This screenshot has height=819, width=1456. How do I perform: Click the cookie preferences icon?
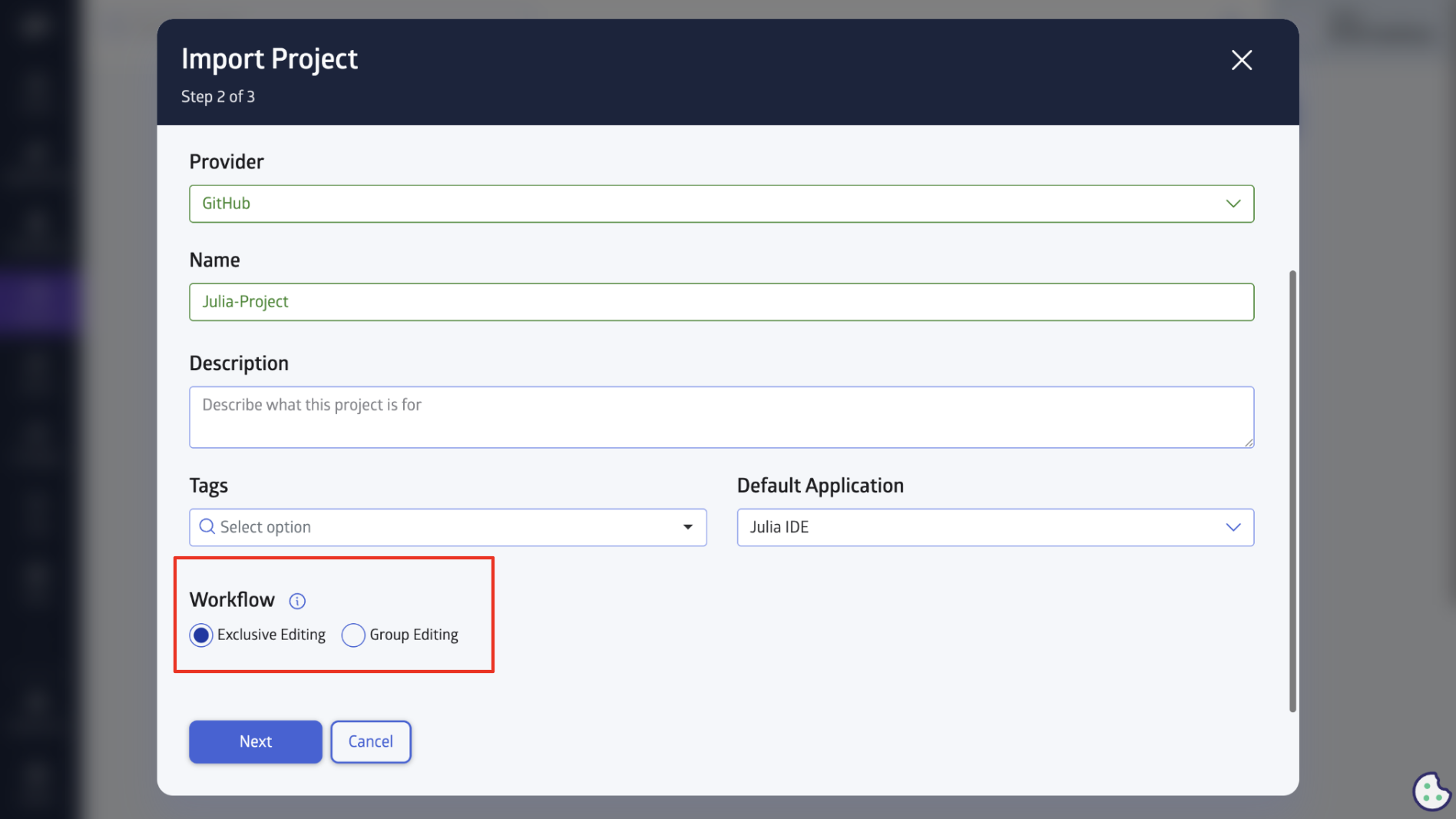(x=1431, y=791)
